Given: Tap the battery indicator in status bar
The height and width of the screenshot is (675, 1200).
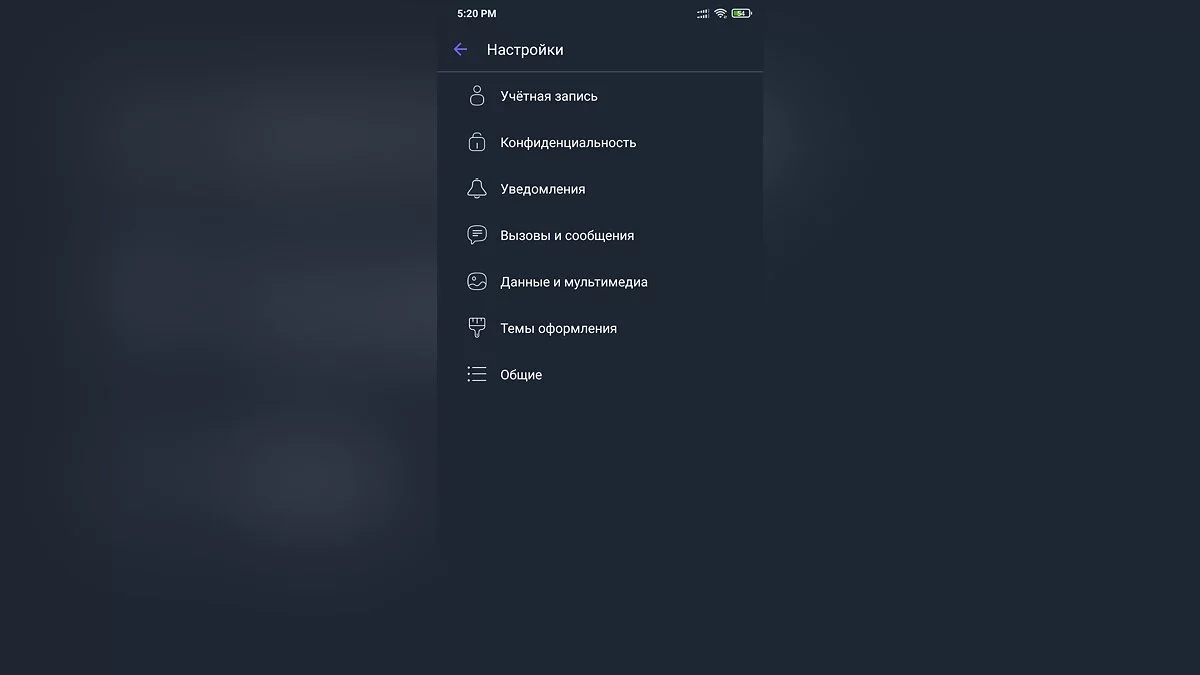Looking at the screenshot, I should pyautogui.click(x=741, y=14).
